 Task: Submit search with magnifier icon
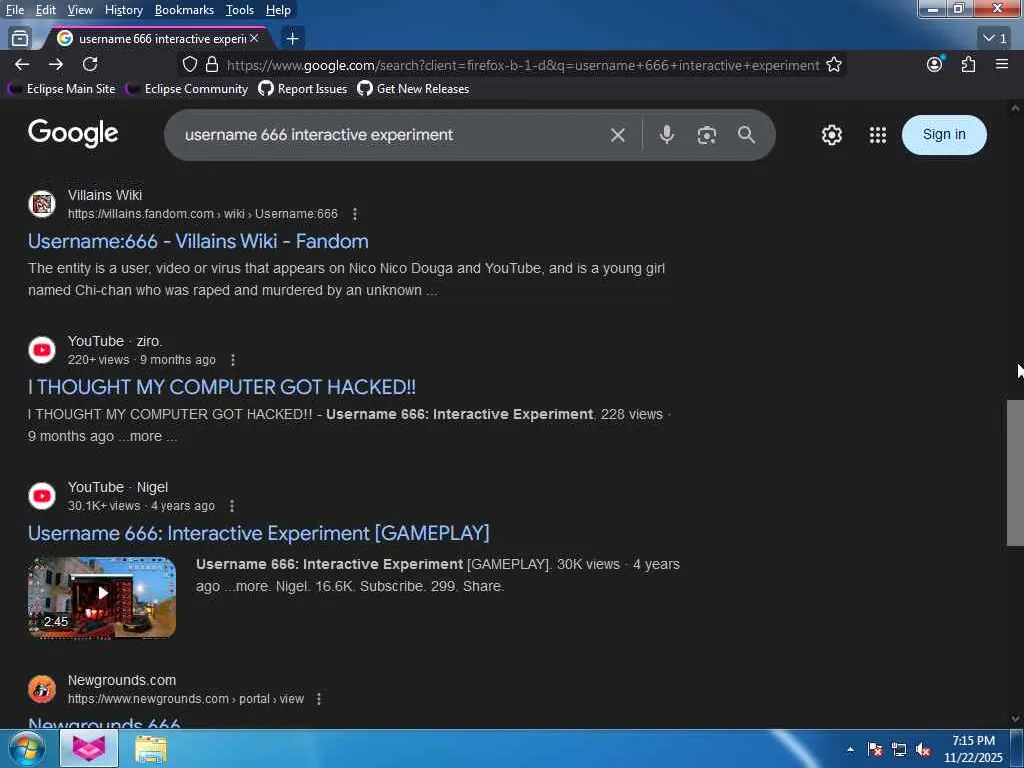click(746, 135)
